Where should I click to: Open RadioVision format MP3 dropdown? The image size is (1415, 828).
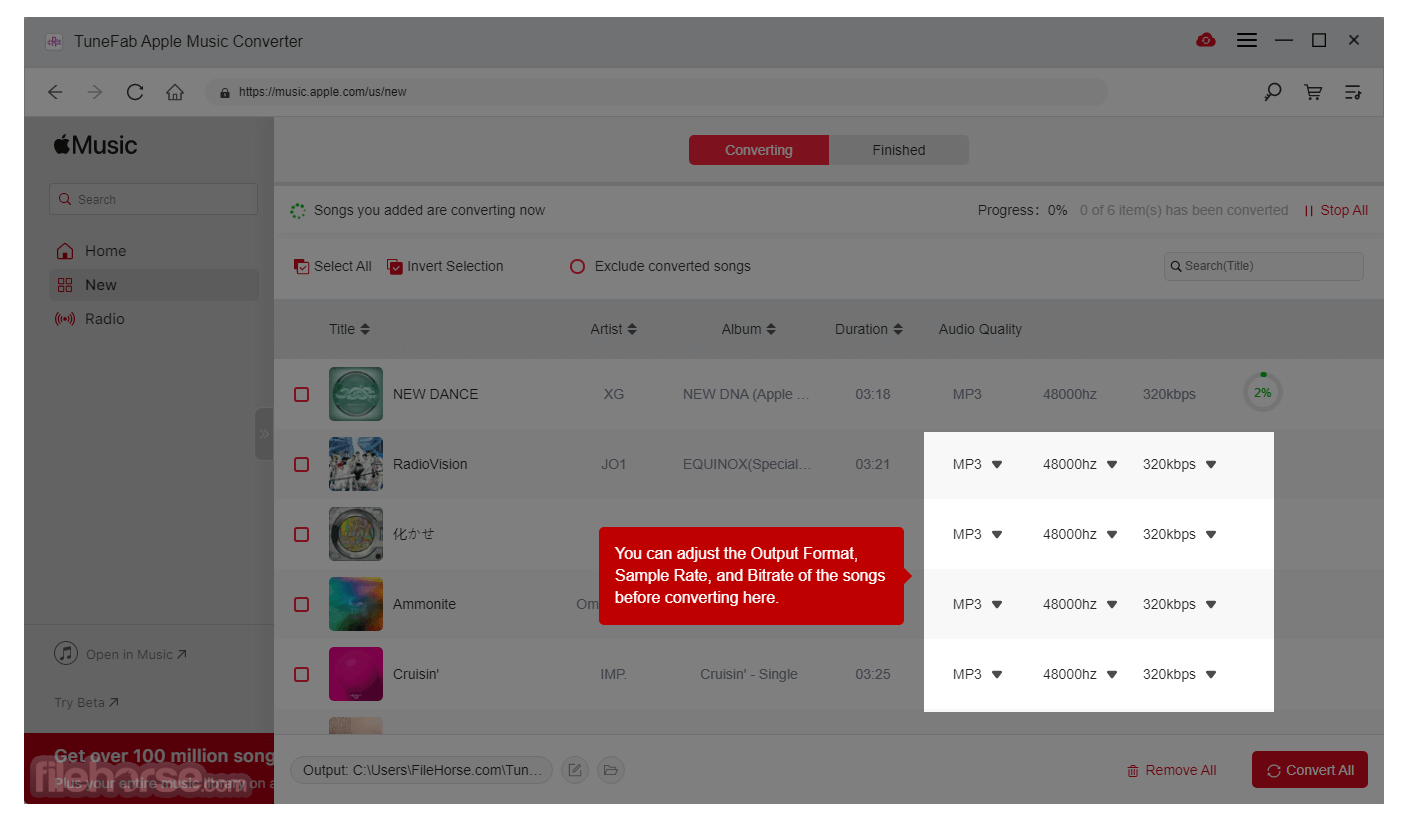977,464
